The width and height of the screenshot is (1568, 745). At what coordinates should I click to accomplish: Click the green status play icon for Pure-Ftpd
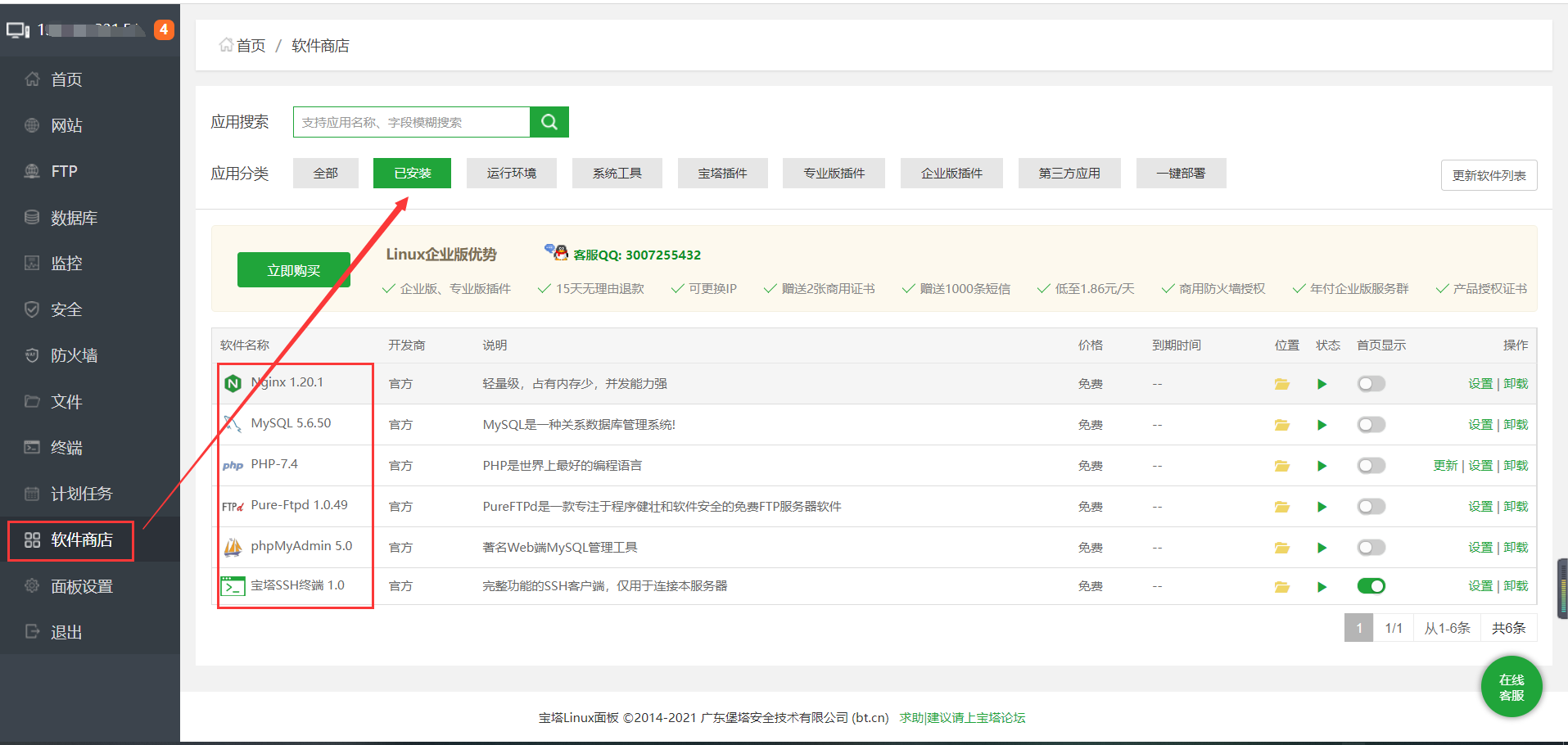point(1322,507)
